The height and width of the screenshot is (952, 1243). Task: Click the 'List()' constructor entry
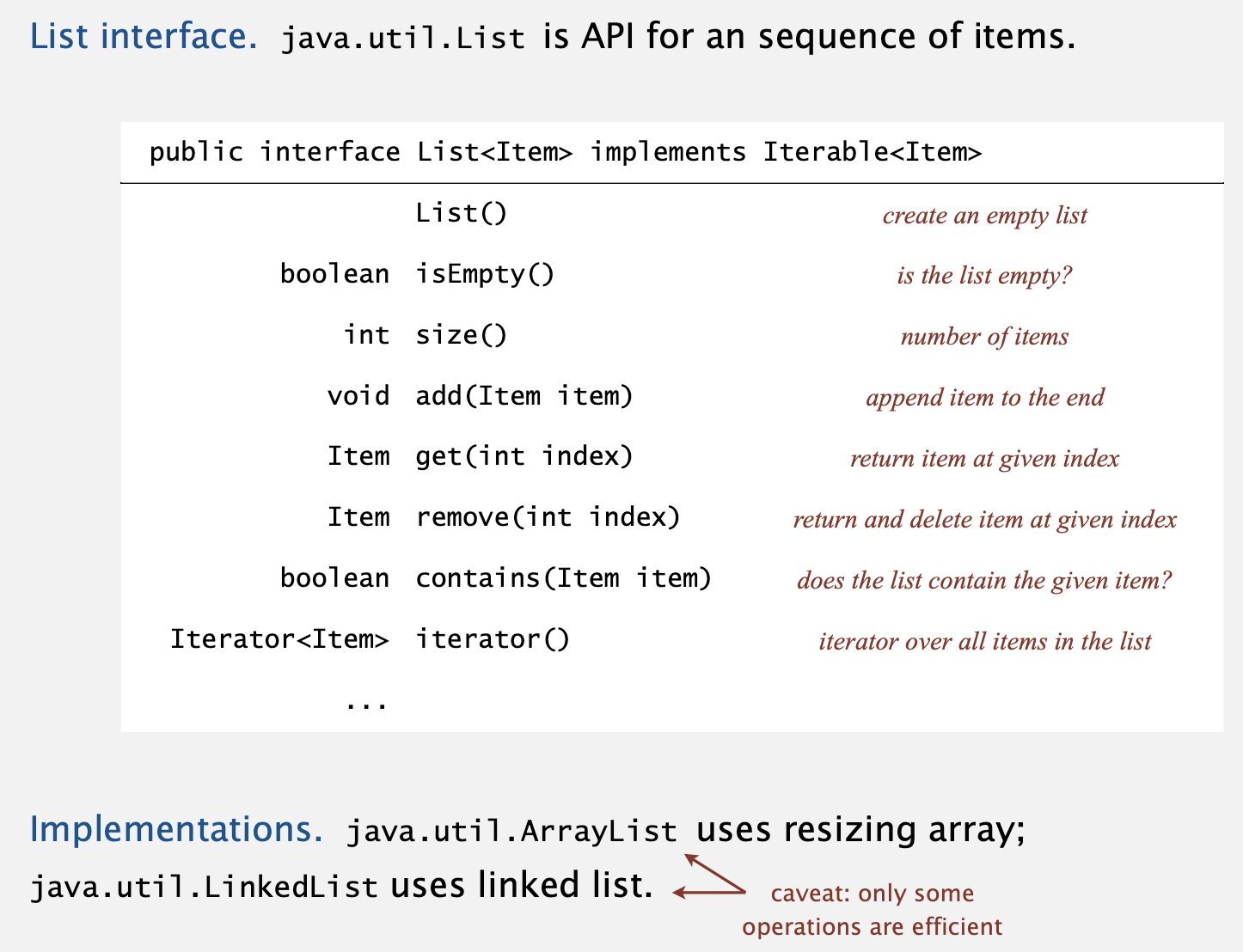point(462,213)
